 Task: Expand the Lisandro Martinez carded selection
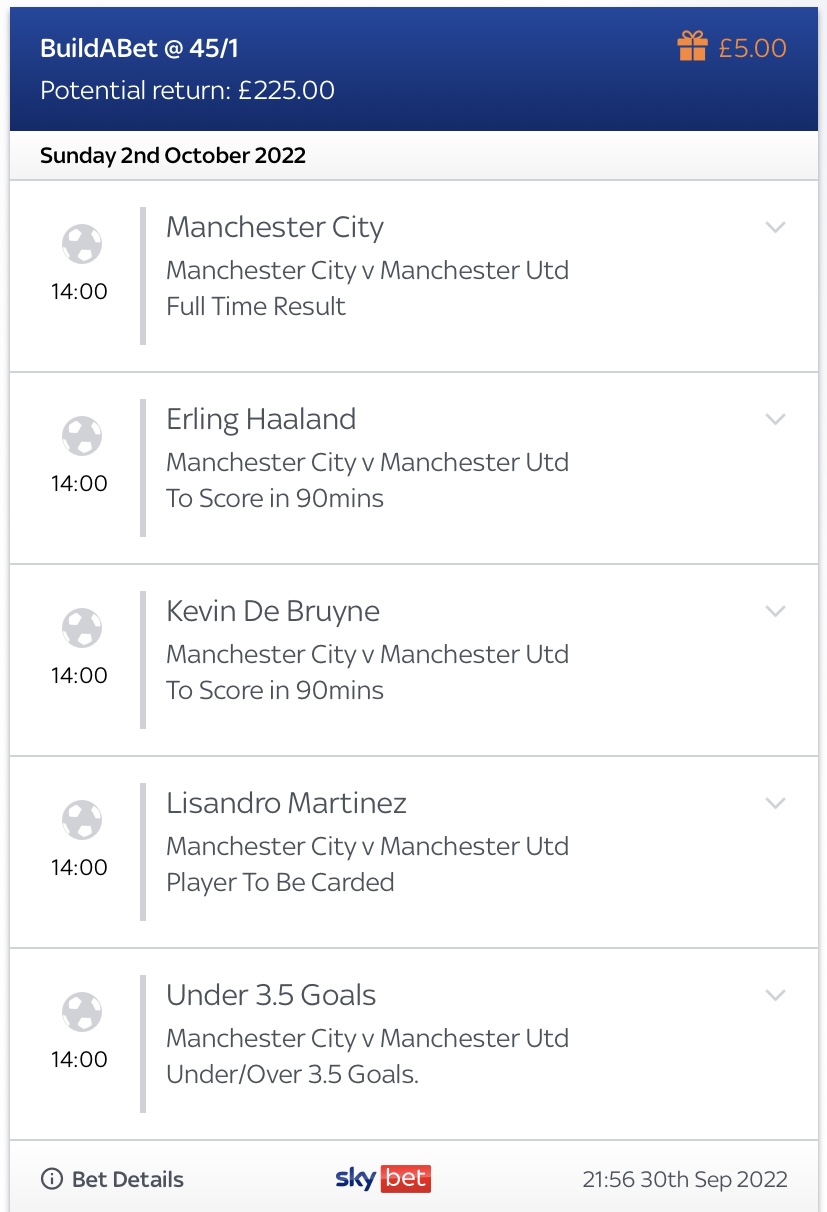coord(776,803)
